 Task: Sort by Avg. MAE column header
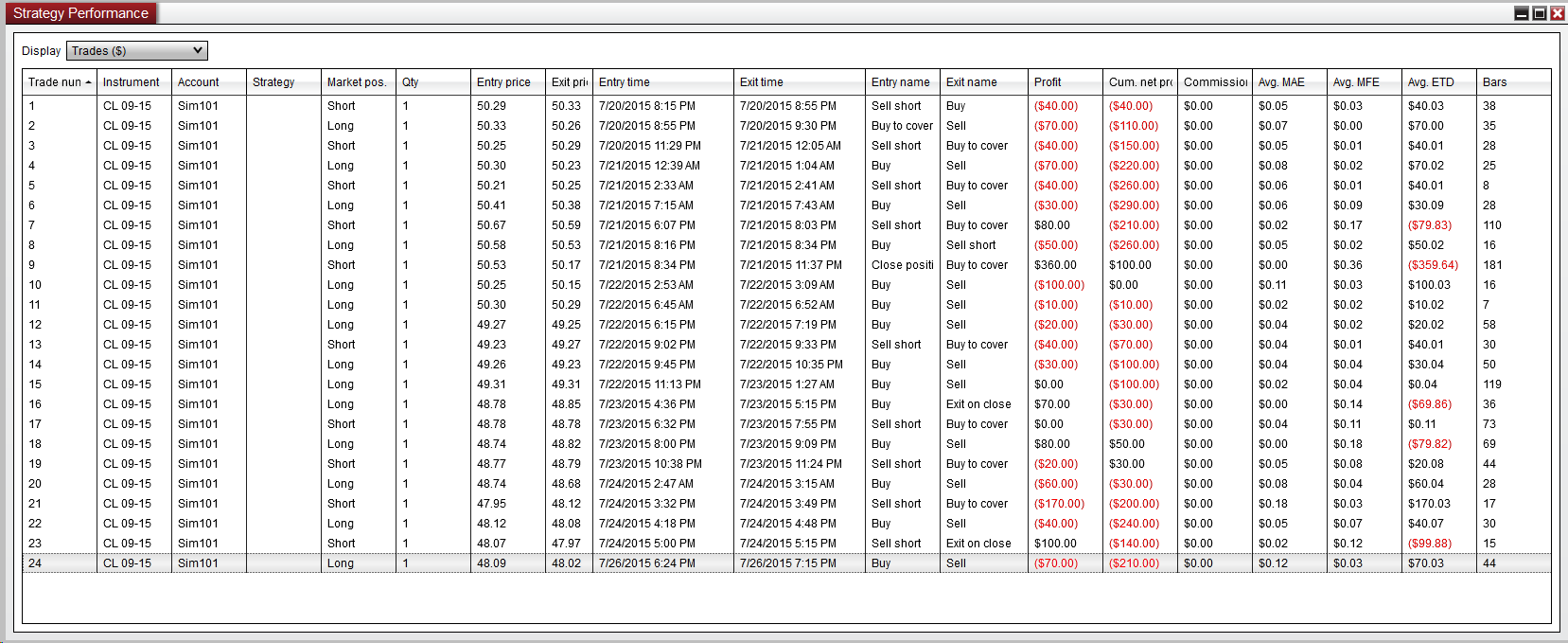click(x=1290, y=82)
